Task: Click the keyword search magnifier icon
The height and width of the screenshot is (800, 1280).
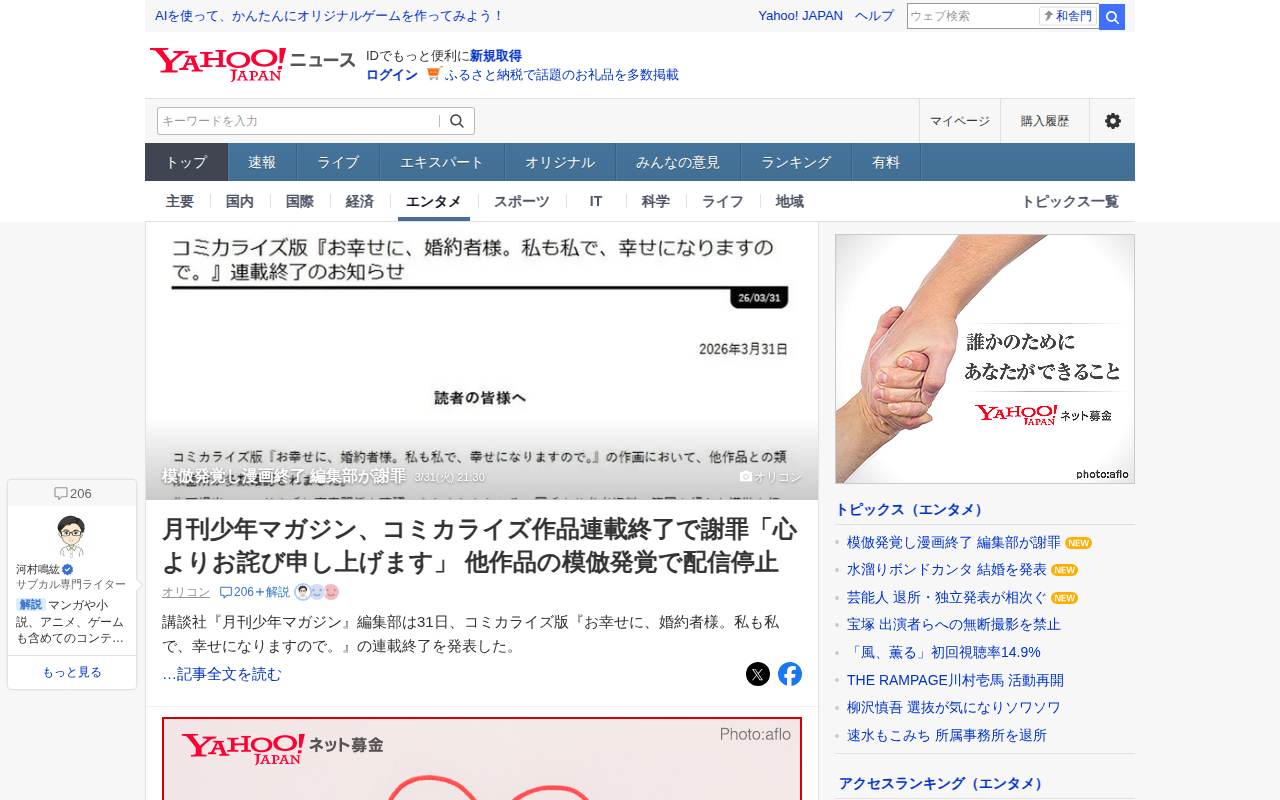Action: click(457, 121)
